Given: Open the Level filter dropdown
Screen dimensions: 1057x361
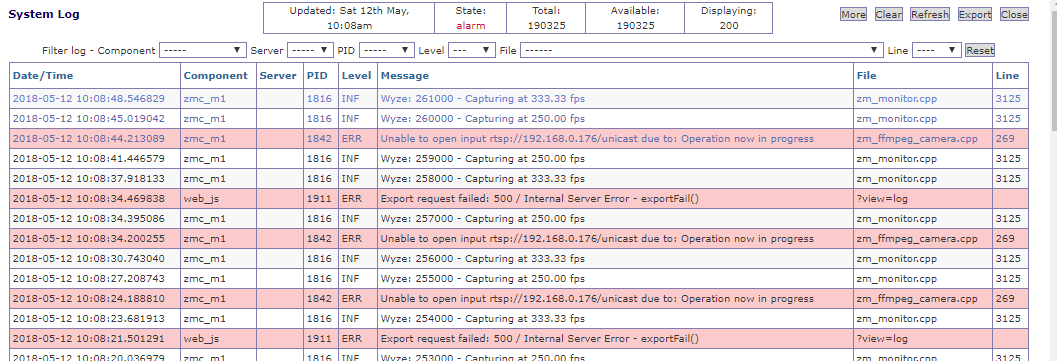Looking at the screenshot, I should pyautogui.click(x=472, y=50).
